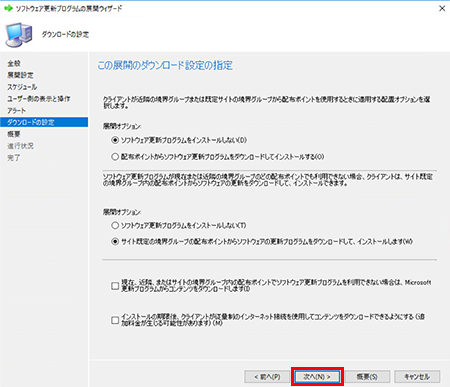Click the 'この展開のダウンロード設定の指定' heading
The width and height of the screenshot is (450, 387).
(165, 65)
